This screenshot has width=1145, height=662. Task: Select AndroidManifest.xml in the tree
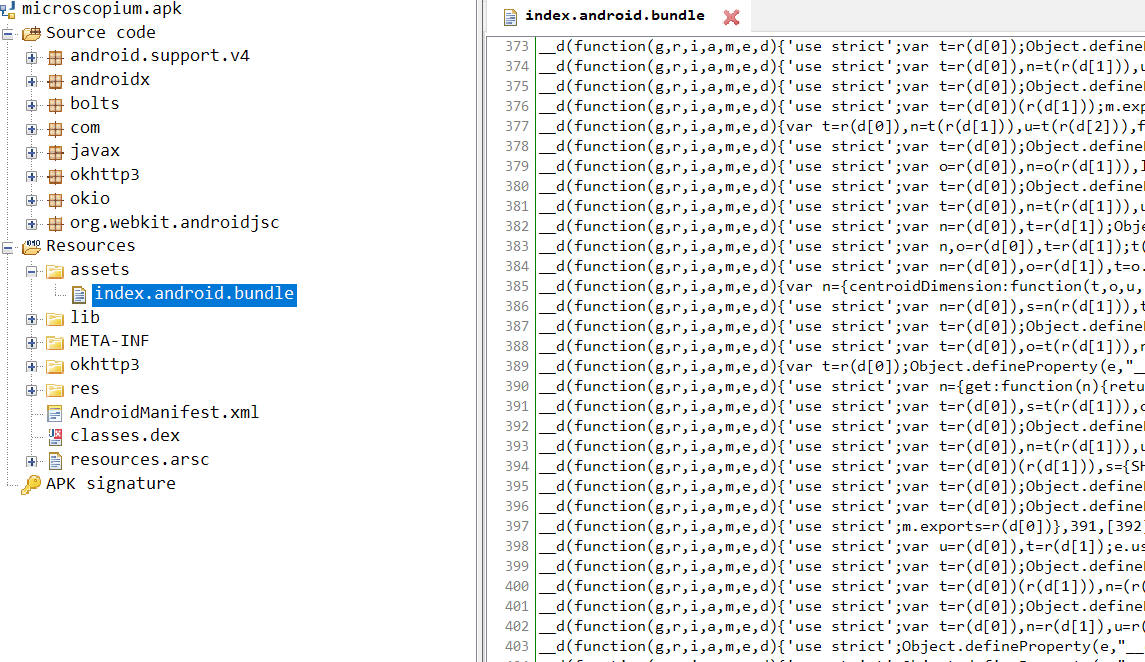(x=164, y=412)
